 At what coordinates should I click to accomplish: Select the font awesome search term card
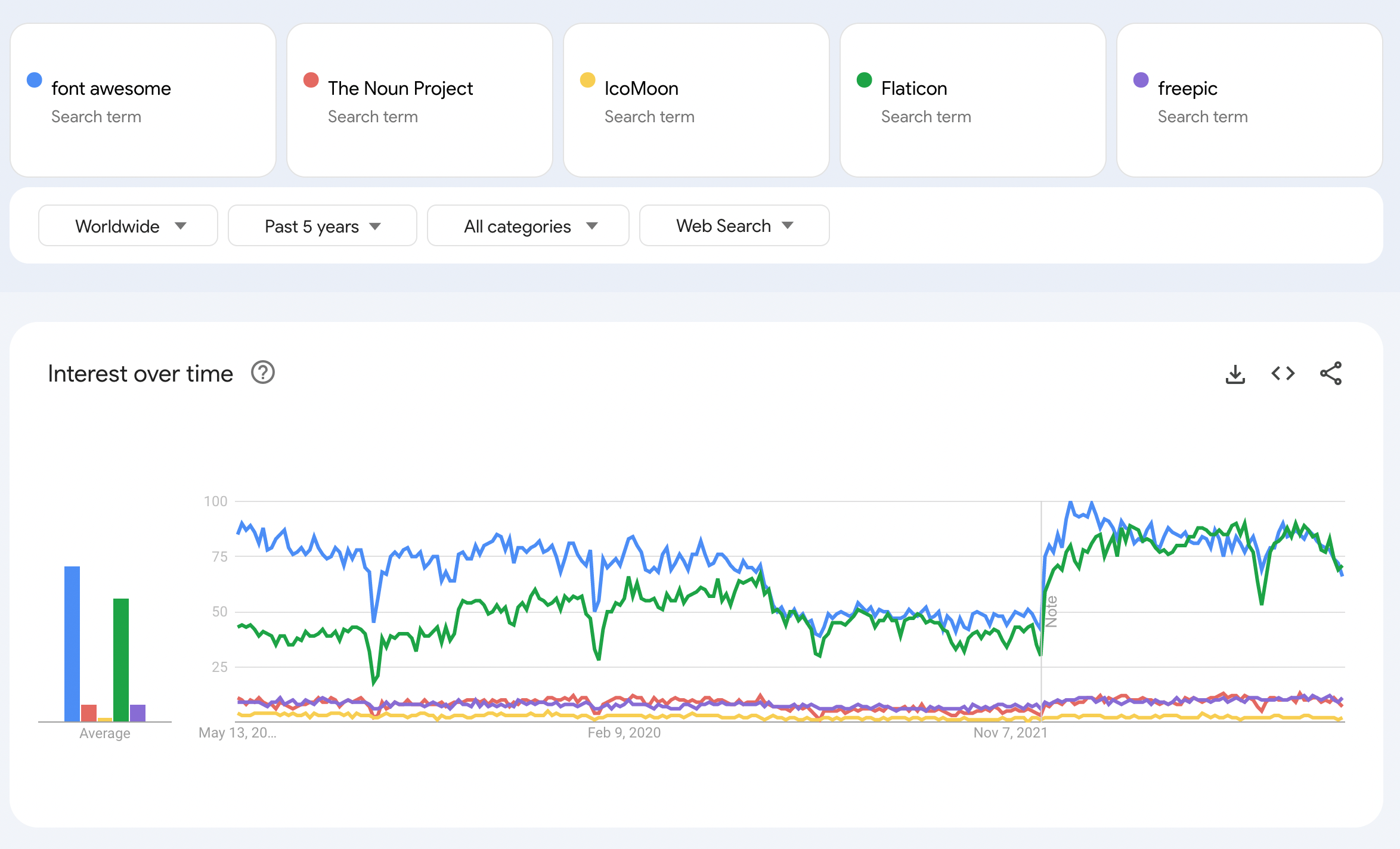143,100
